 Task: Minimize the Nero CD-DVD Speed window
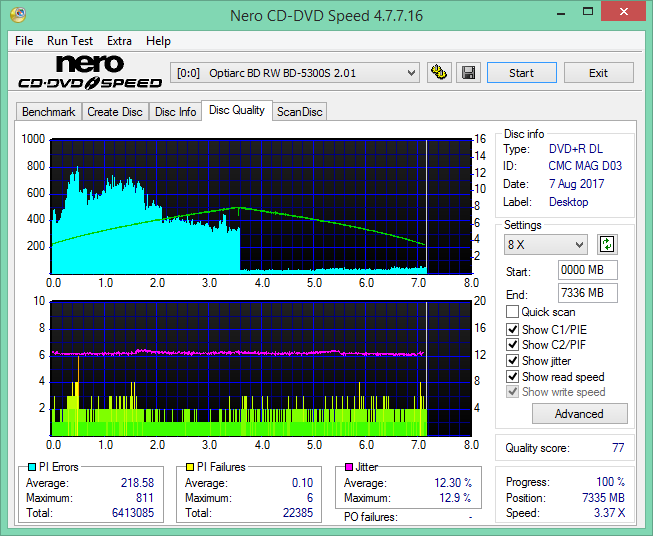561,12
